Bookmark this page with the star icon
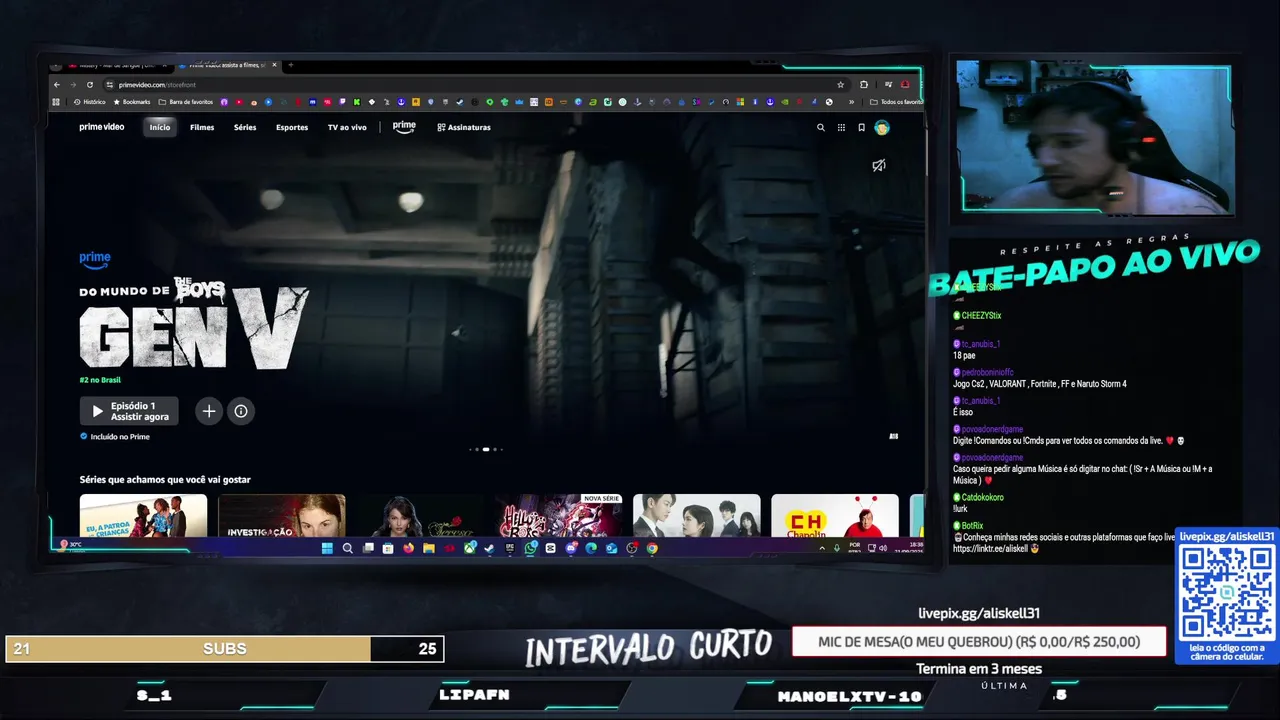 (841, 85)
